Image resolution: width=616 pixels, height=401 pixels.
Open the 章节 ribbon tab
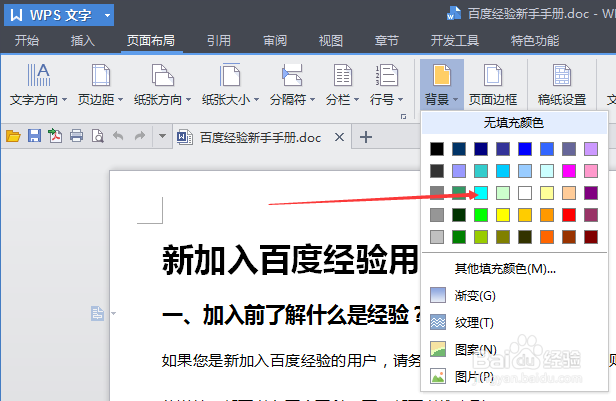(387, 40)
